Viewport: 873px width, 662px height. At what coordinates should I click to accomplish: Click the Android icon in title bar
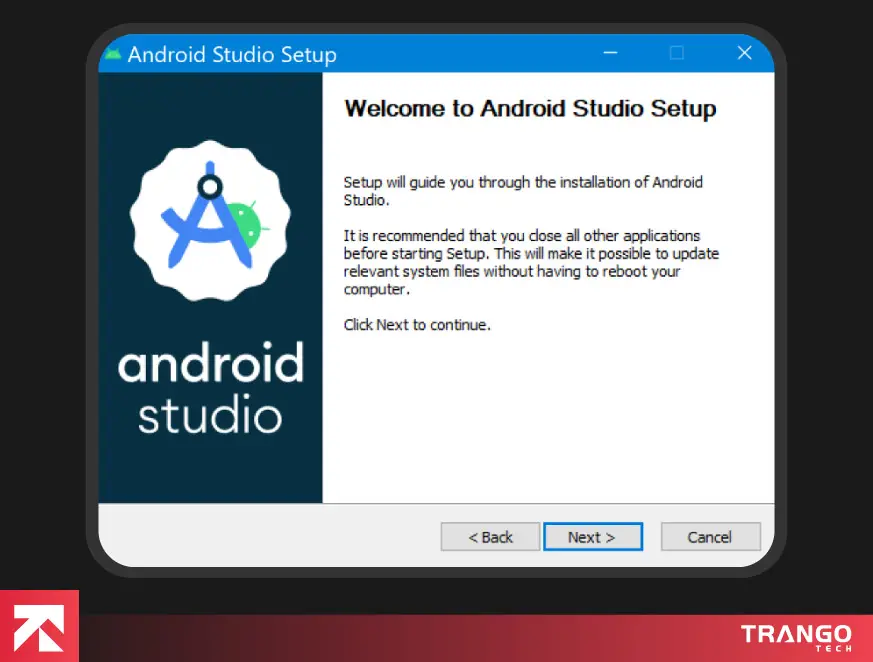click(113, 55)
